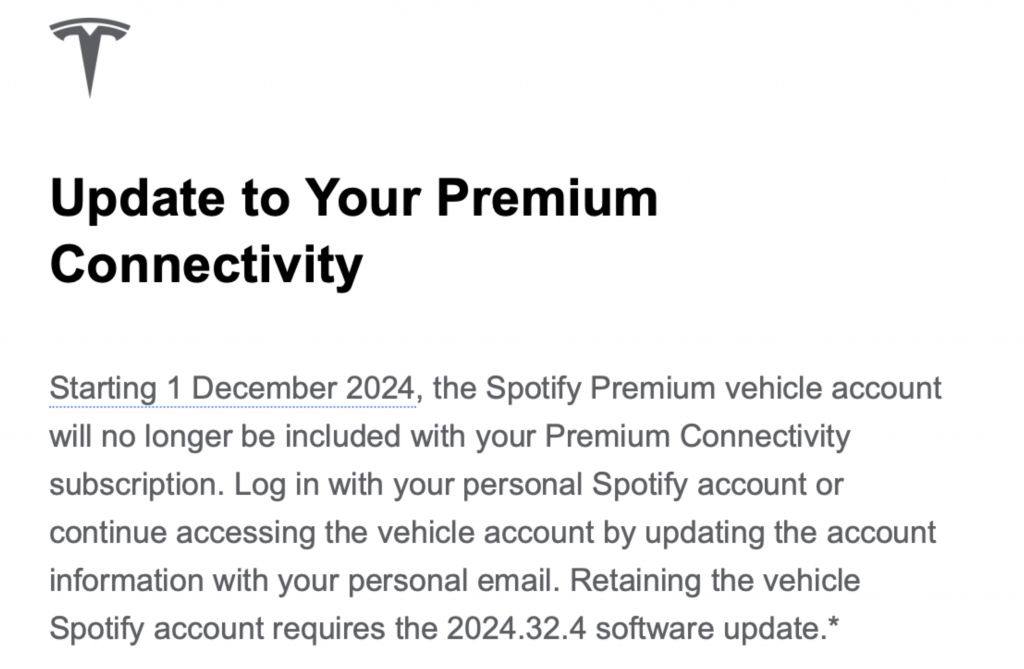The image size is (1024, 669).
Task: Click the year "2024" in the underlined date
Action: [379, 389]
